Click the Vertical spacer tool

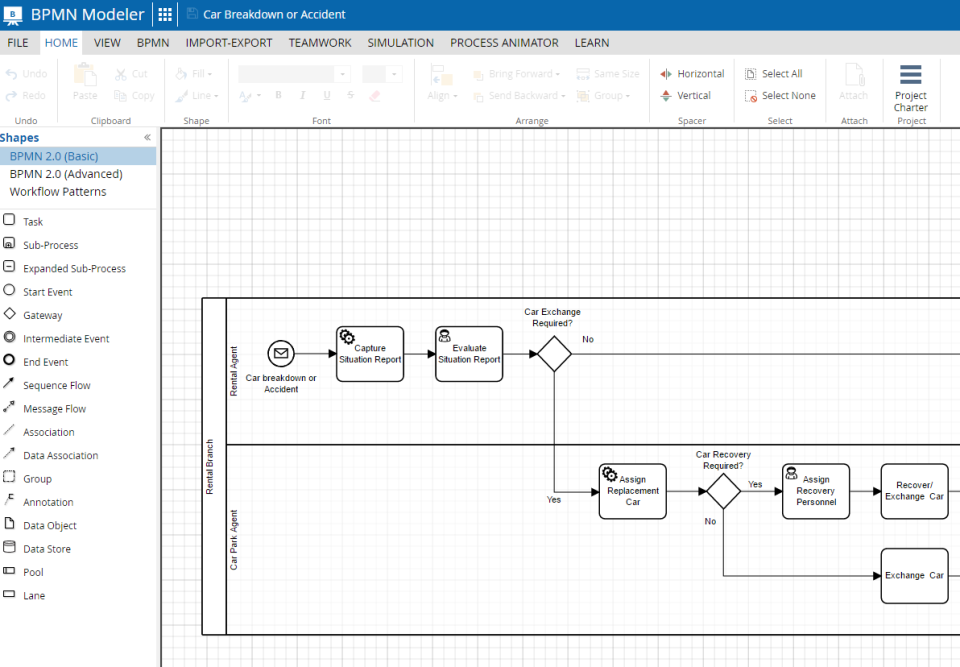pyautogui.click(x=685, y=96)
